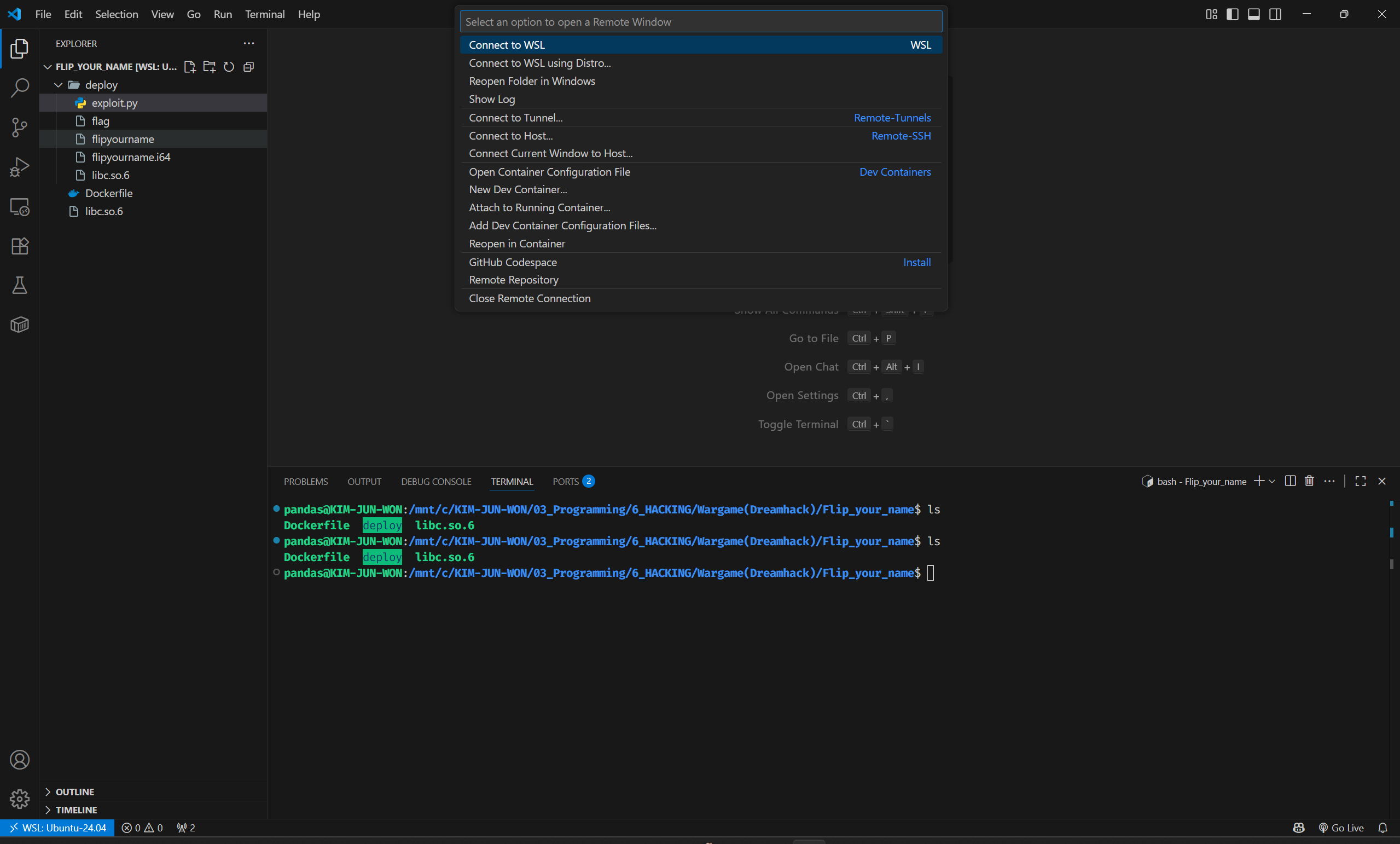
Task: Toggle the bottom panel layout button
Action: (1253, 14)
